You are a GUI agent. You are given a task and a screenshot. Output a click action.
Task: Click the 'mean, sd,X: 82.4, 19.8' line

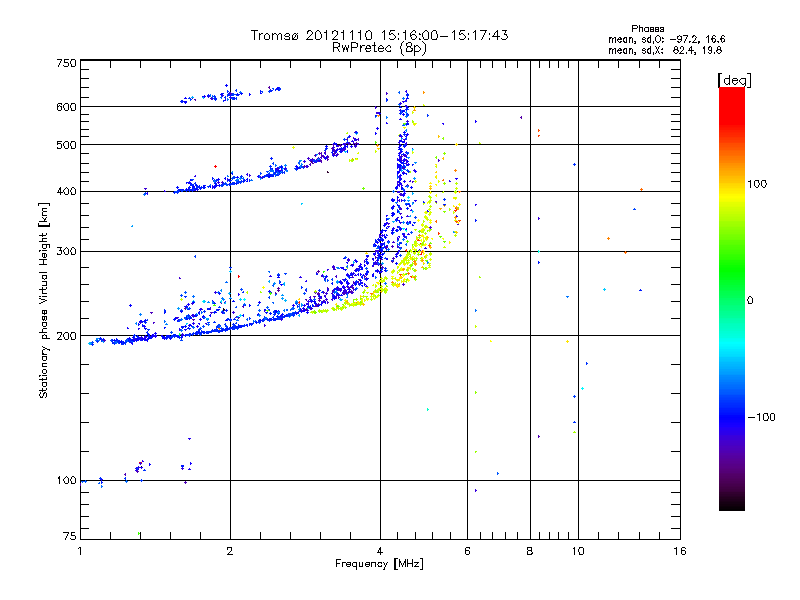pyautogui.click(x=665, y=50)
